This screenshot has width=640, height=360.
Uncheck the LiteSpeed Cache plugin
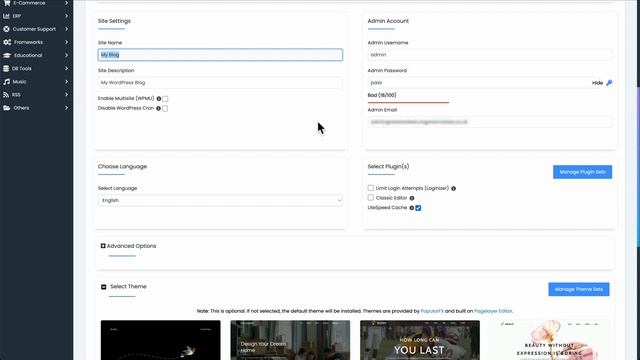click(x=418, y=208)
